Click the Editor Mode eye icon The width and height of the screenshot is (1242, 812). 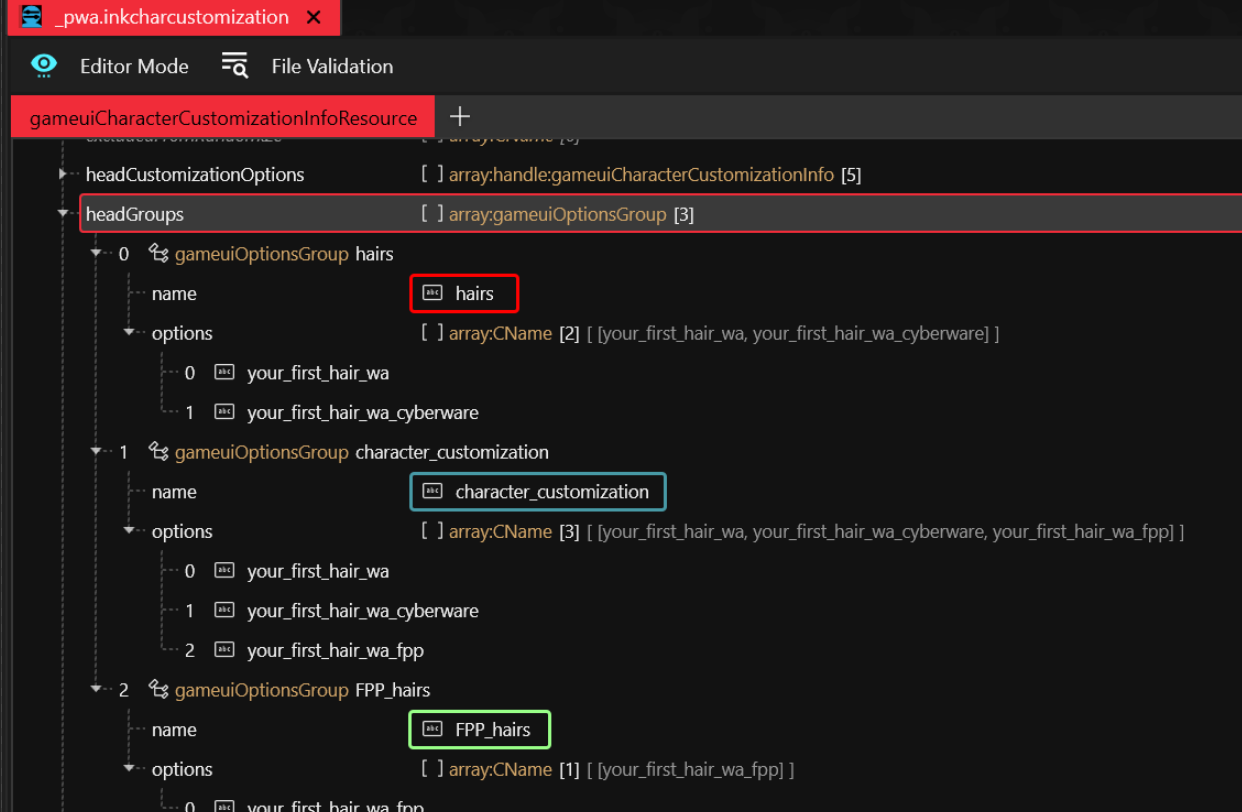pos(44,66)
